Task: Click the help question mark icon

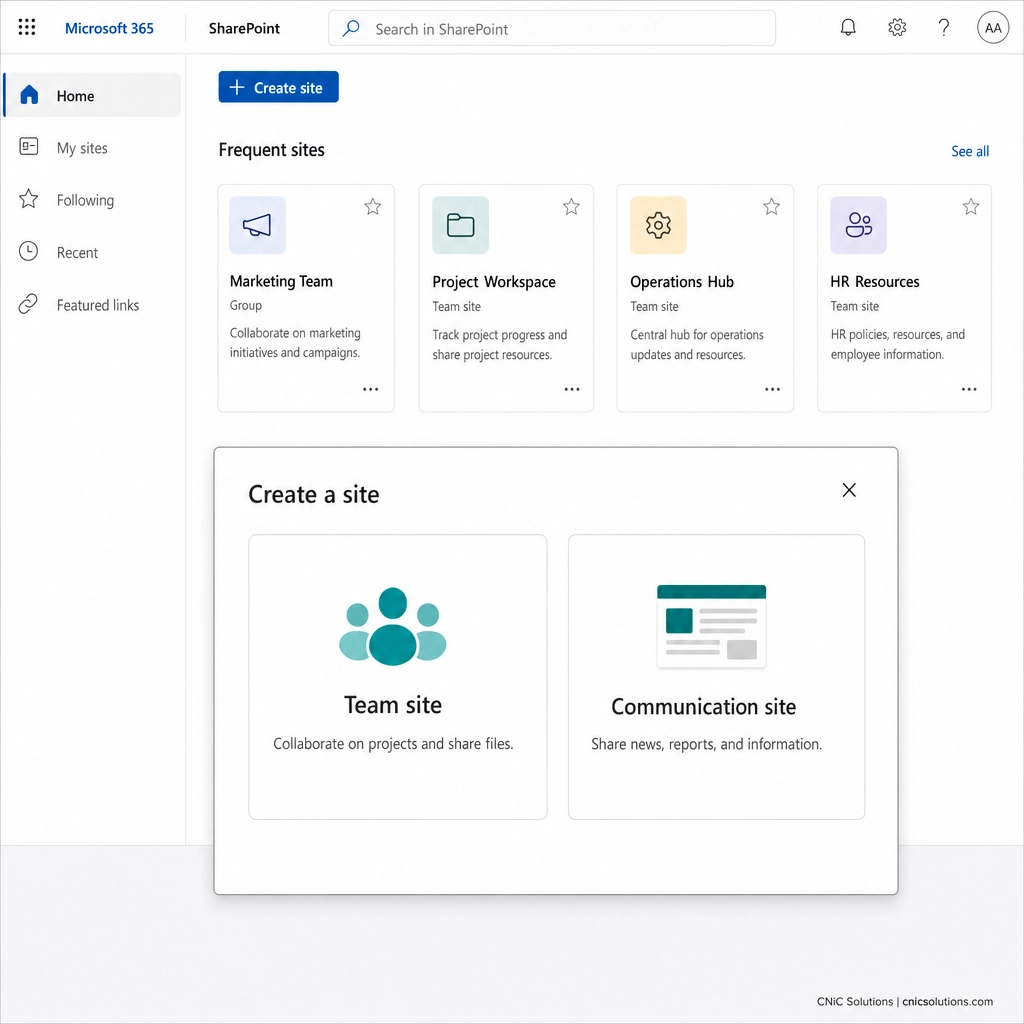Action: pyautogui.click(x=944, y=27)
